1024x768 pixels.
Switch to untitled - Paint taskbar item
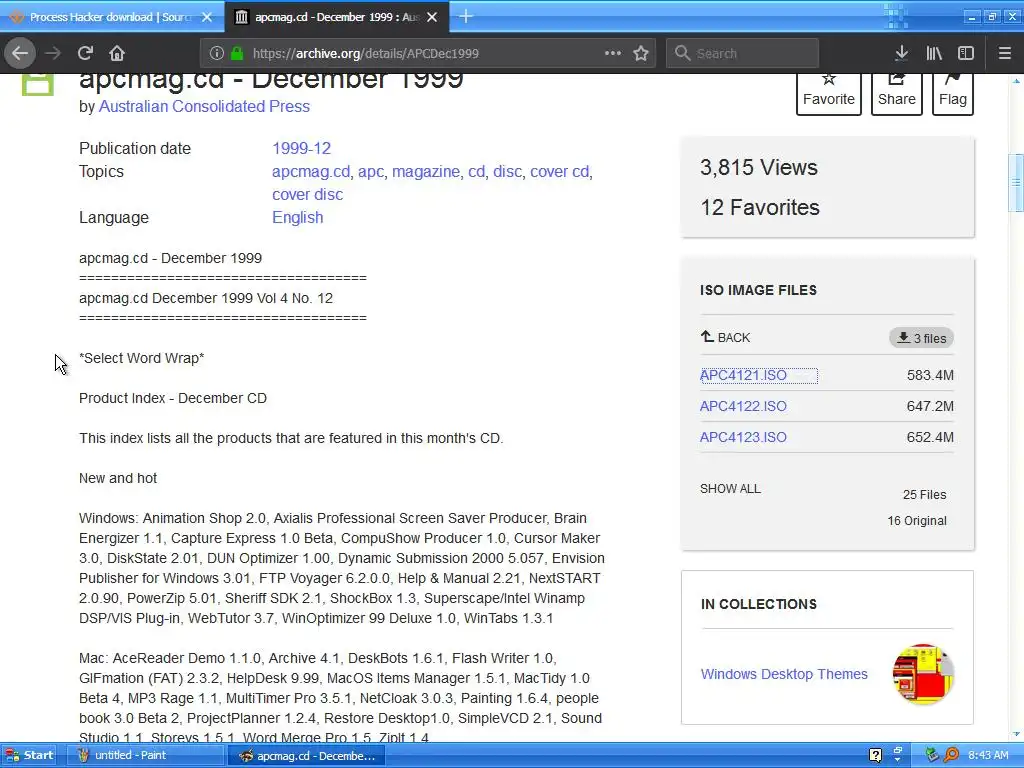click(148, 755)
